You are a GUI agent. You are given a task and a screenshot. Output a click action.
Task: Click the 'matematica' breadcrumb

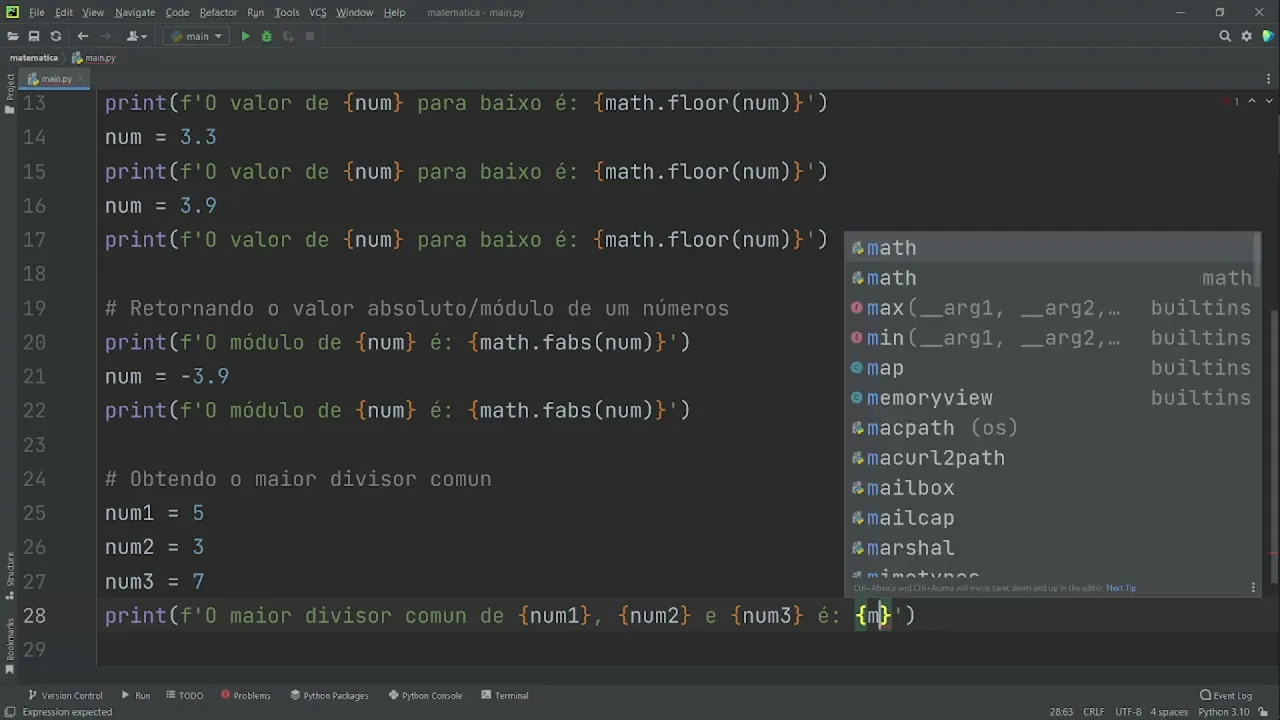34,58
